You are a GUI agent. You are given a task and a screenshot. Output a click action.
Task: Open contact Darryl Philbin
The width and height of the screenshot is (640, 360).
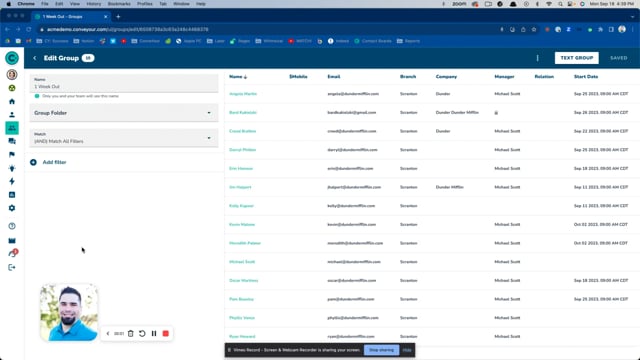click(x=242, y=150)
